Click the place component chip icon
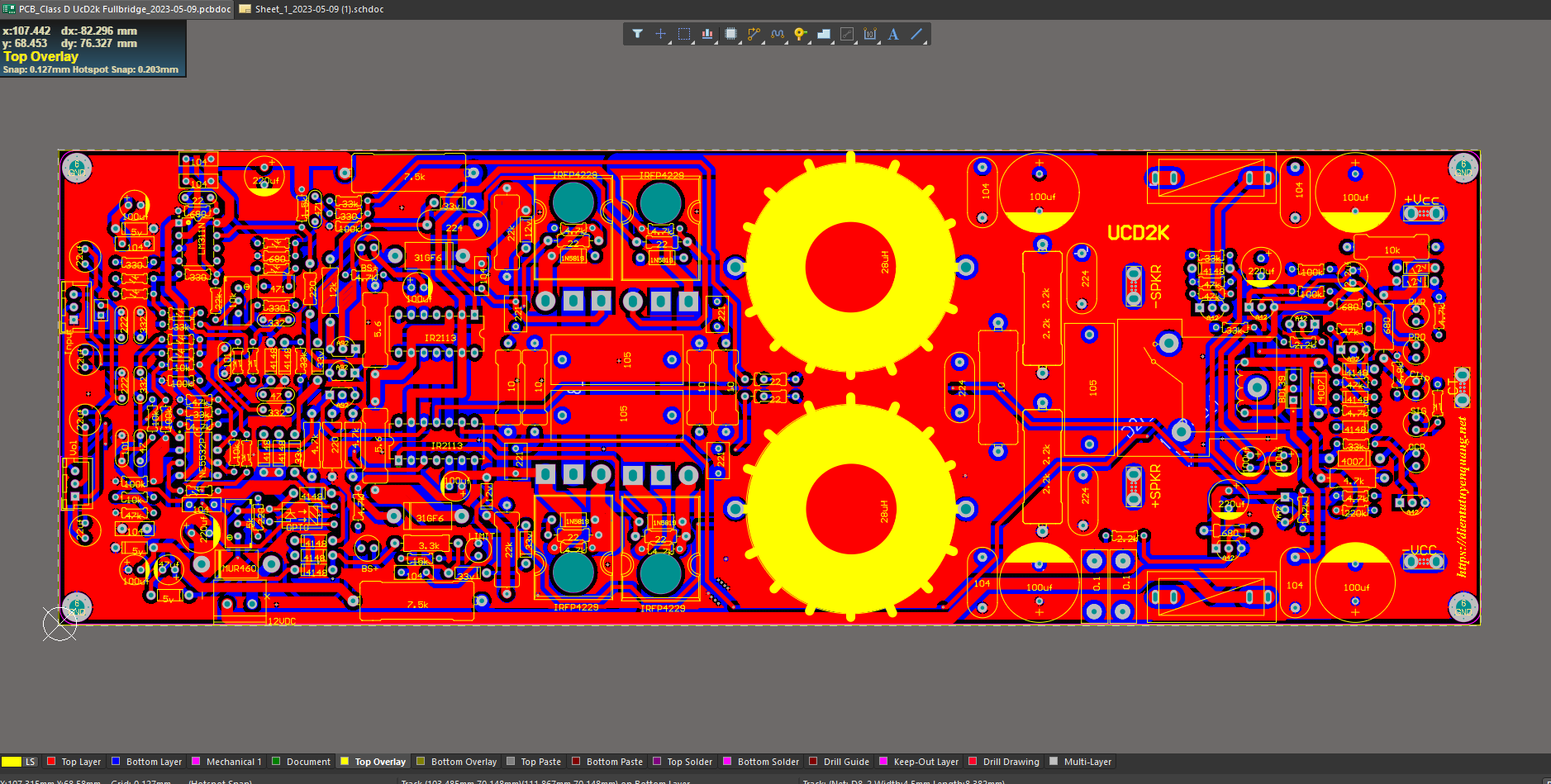The height and width of the screenshot is (784, 1551). pos(730,34)
